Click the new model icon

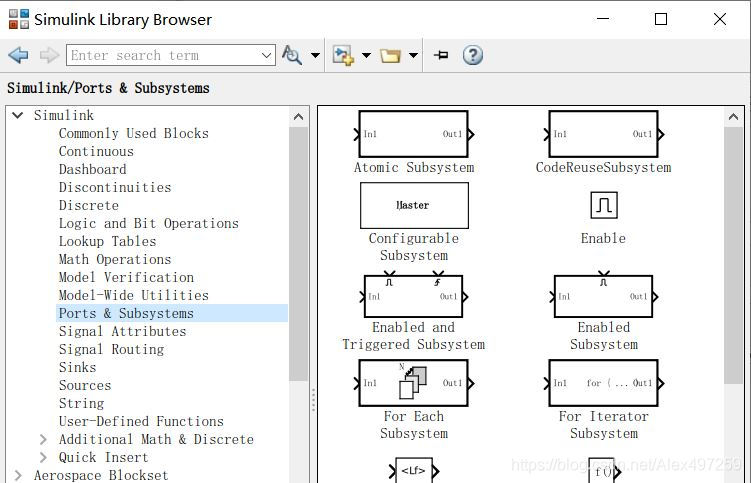point(343,55)
